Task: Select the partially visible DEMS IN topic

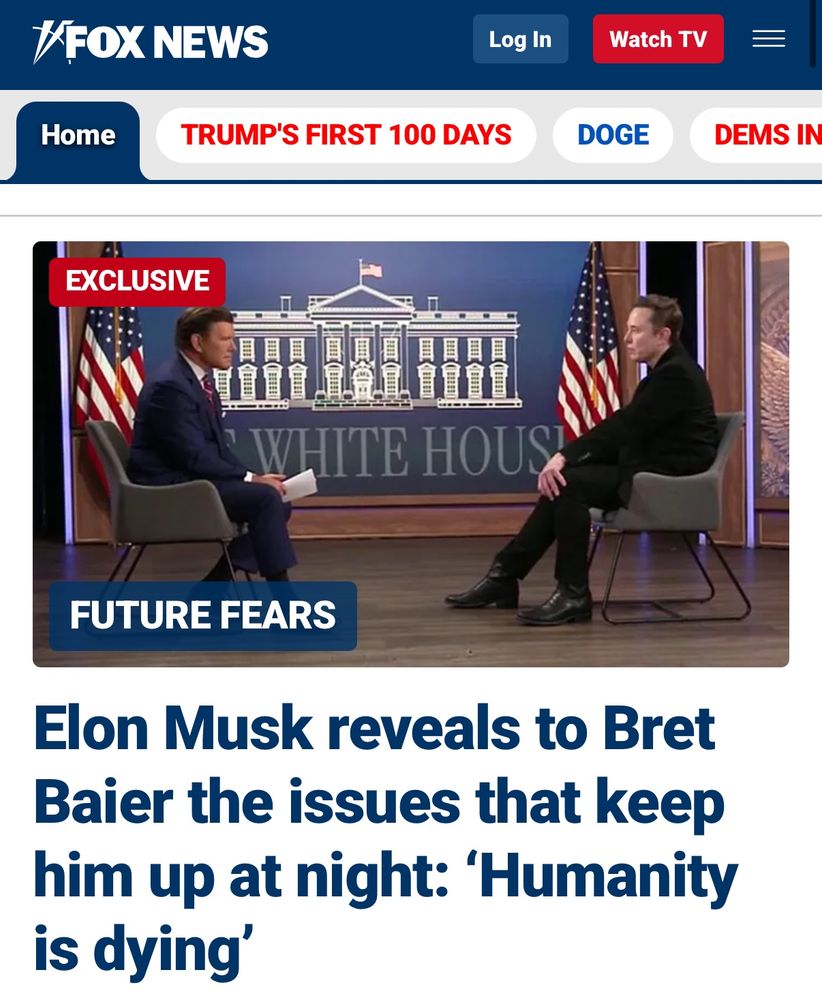Action: point(759,135)
